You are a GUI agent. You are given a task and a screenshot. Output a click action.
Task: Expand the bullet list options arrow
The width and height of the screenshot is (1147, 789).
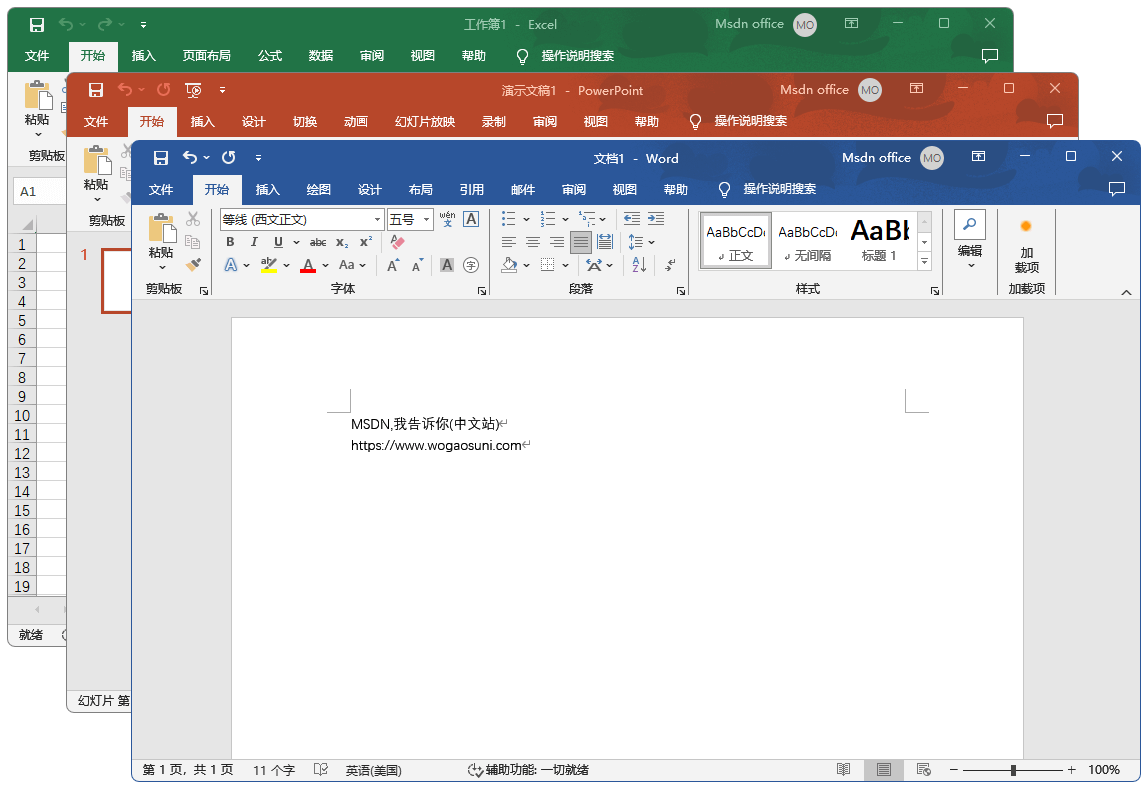point(526,219)
